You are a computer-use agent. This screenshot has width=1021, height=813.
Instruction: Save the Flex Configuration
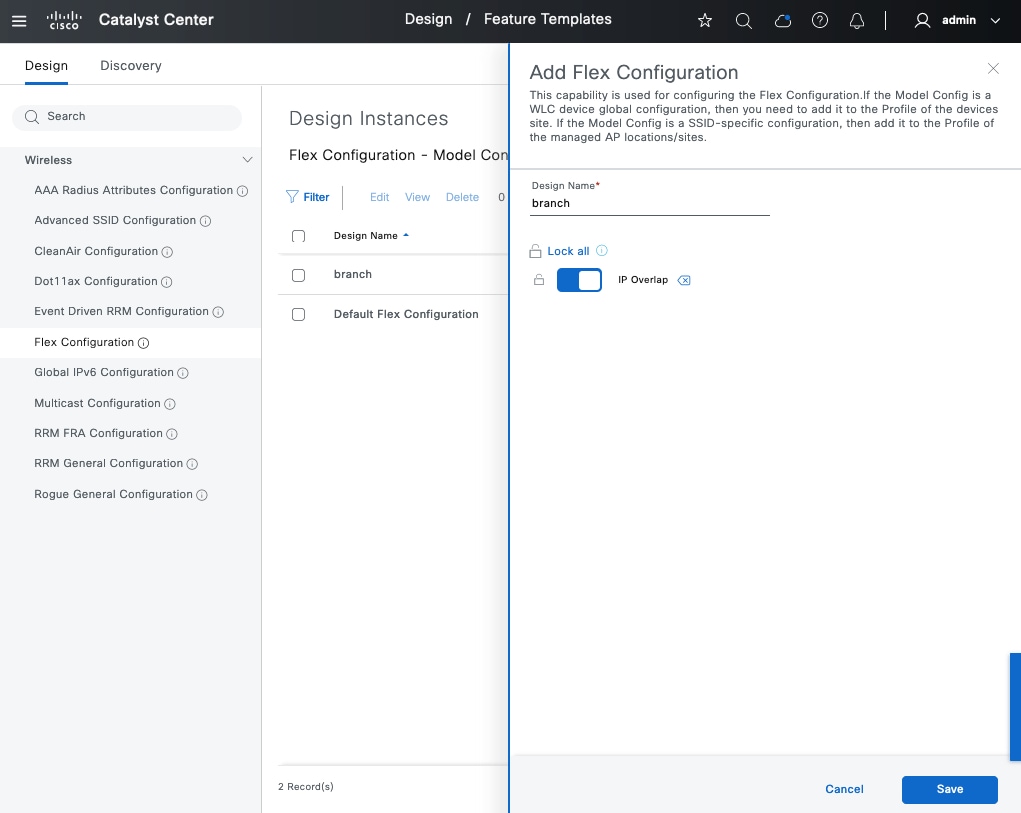(x=949, y=789)
